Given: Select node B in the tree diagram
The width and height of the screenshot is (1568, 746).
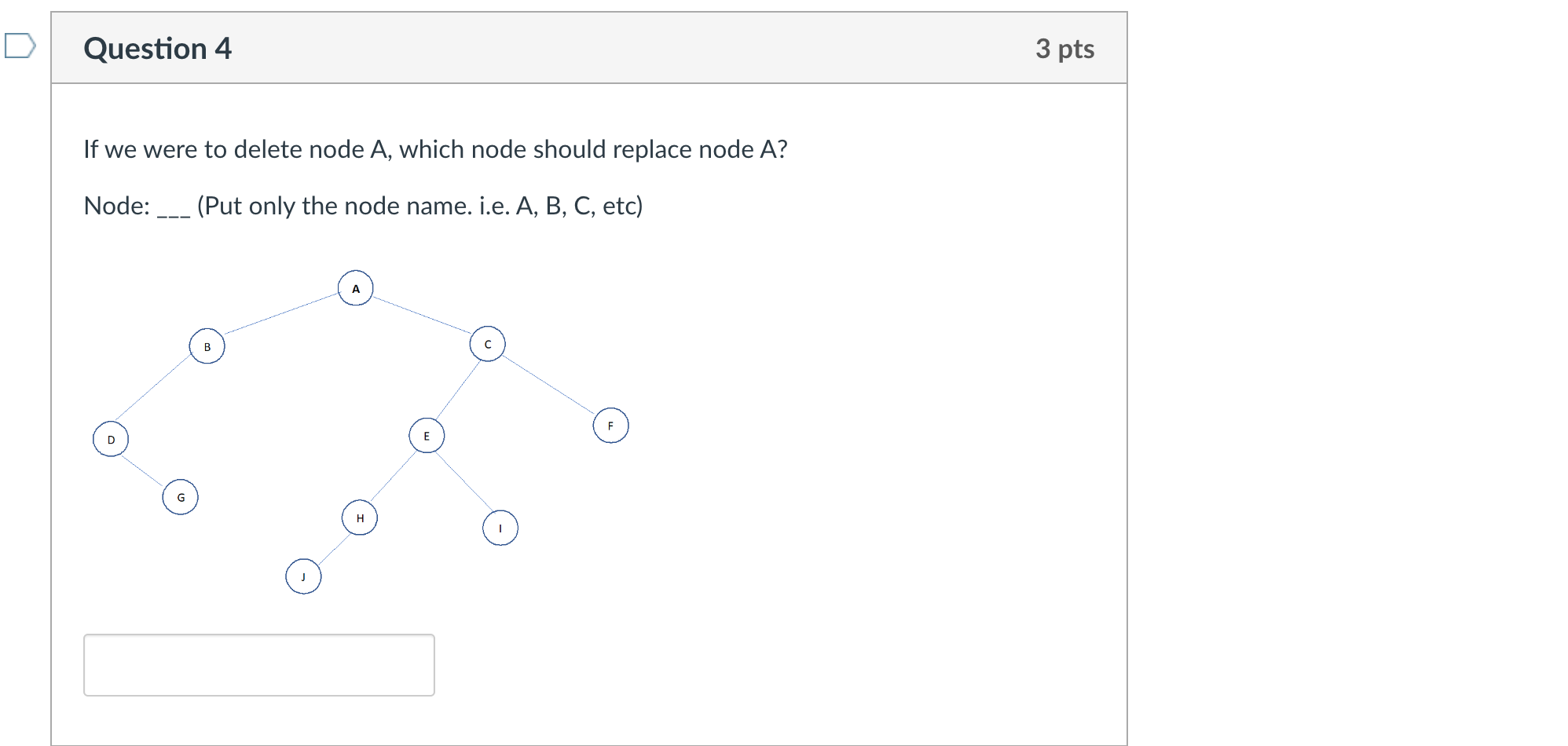Looking at the screenshot, I should tap(208, 346).
